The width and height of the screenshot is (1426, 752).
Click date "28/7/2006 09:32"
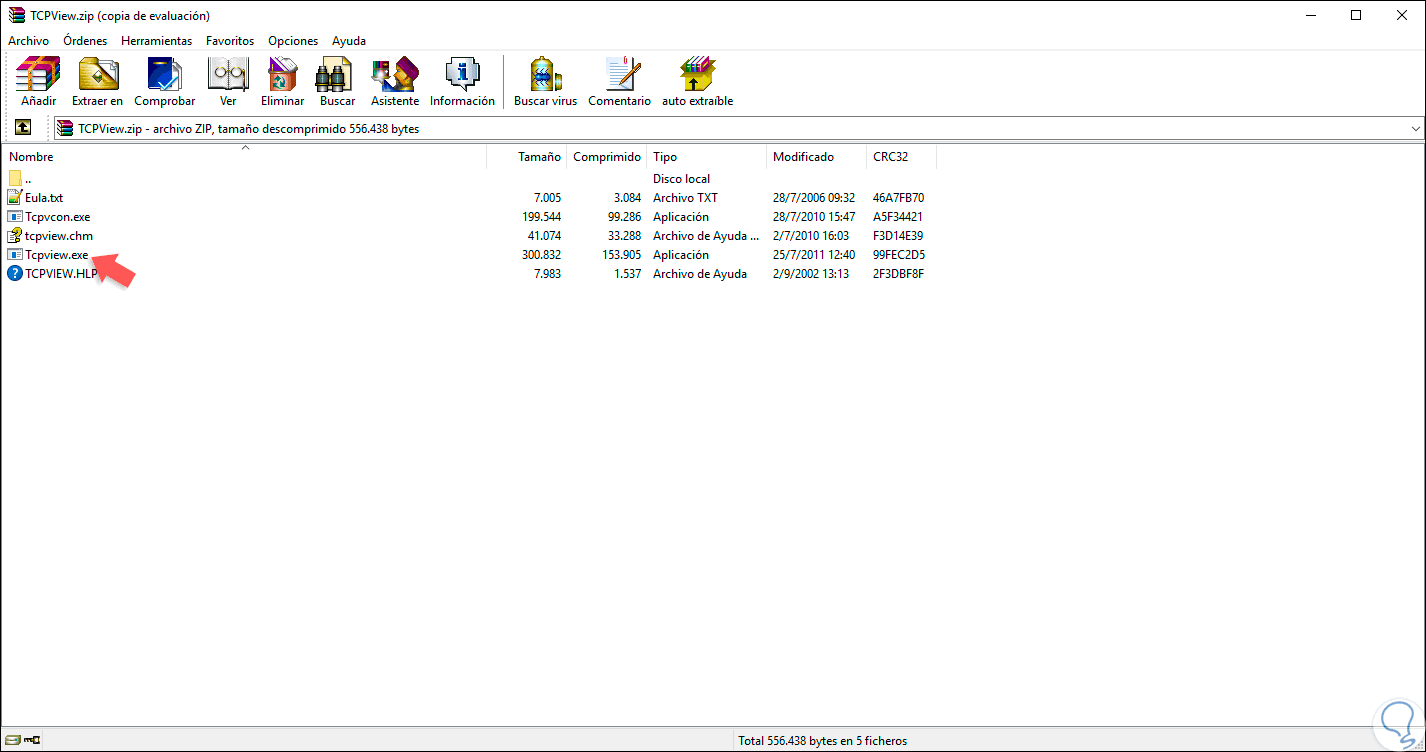[814, 198]
